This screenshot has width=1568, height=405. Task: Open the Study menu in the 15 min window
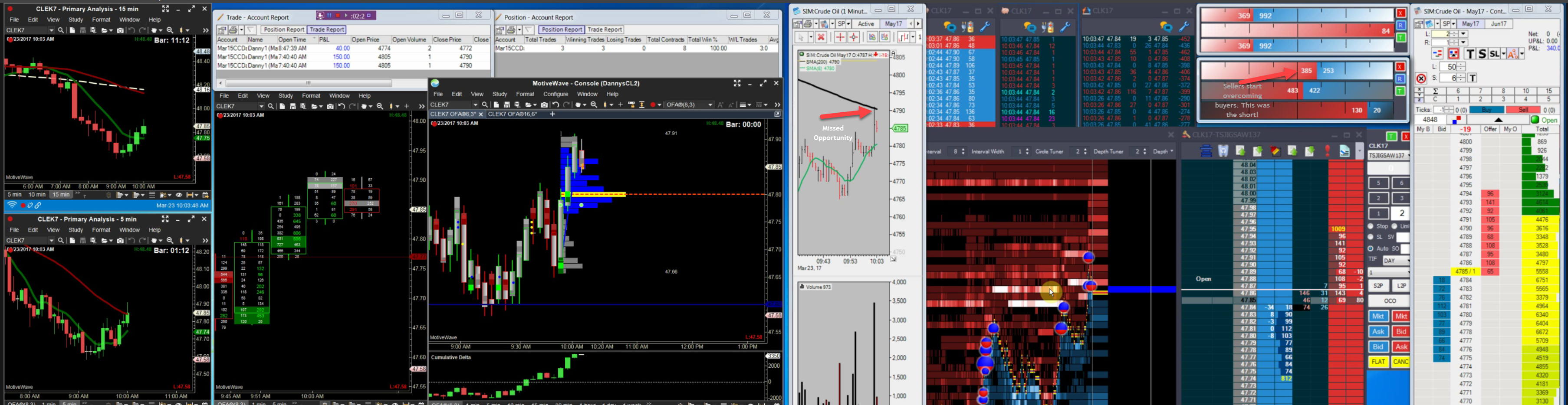pos(76,20)
